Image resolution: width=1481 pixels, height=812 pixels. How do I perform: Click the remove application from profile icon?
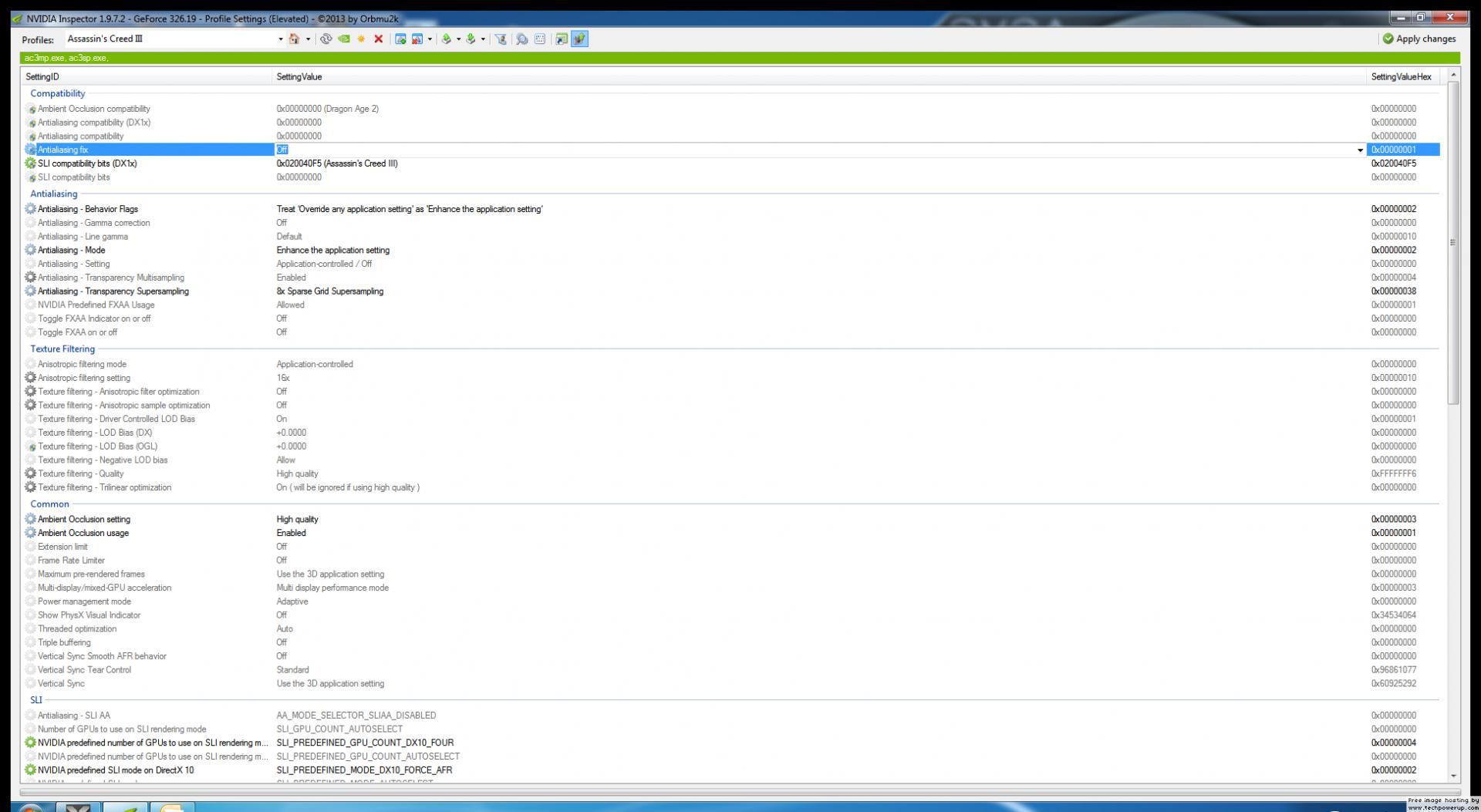417,39
